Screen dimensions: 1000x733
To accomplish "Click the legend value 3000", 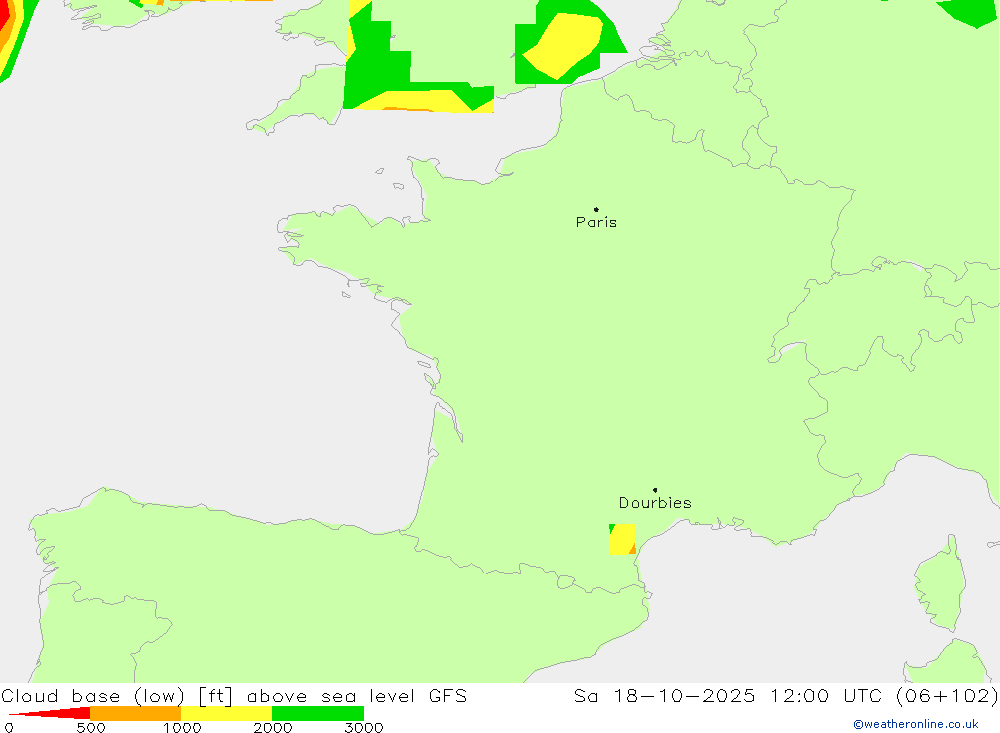I will pyautogui.click(x=364, y=727).
